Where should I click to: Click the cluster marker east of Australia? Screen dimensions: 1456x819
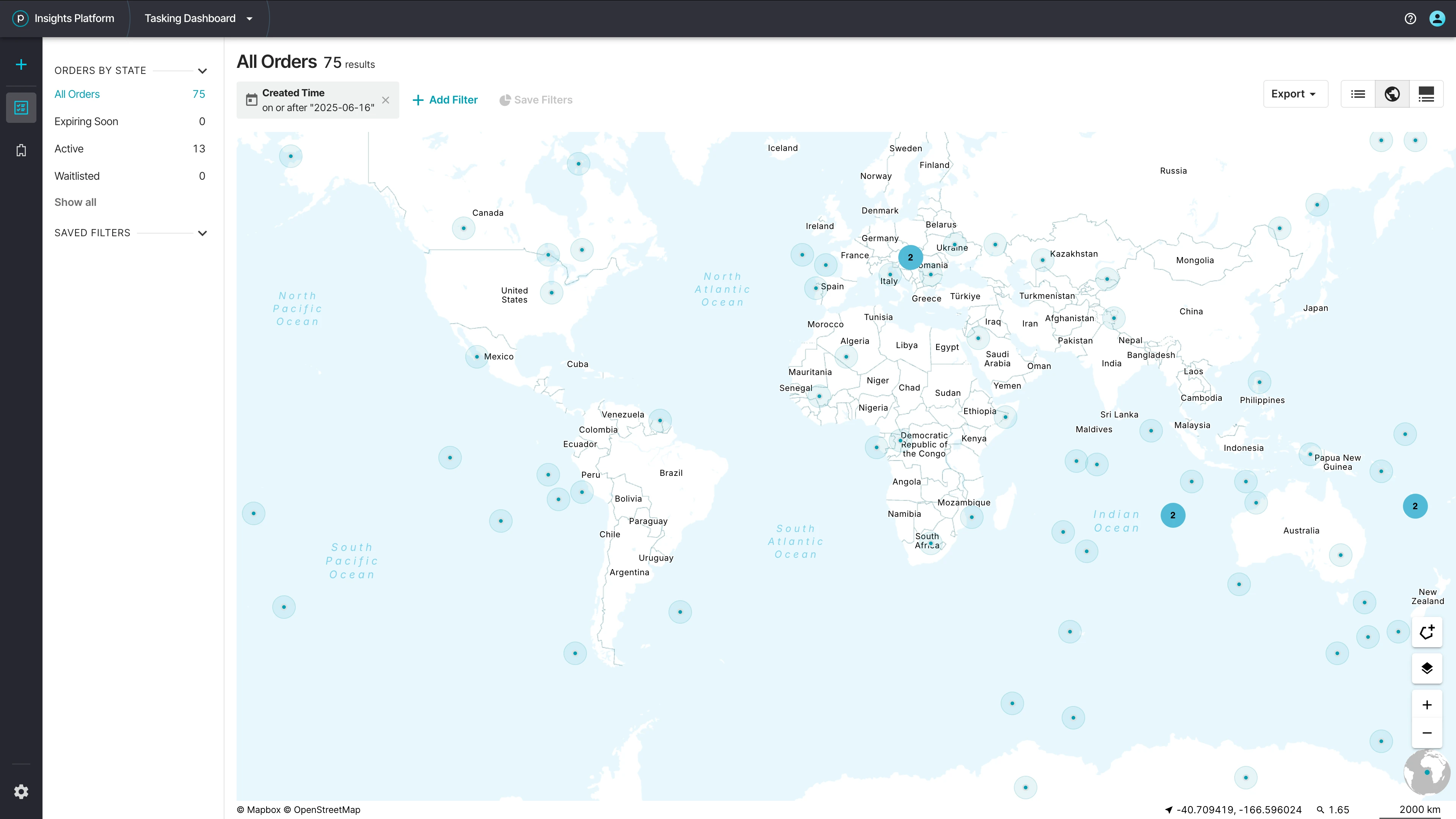[1415, 506]
